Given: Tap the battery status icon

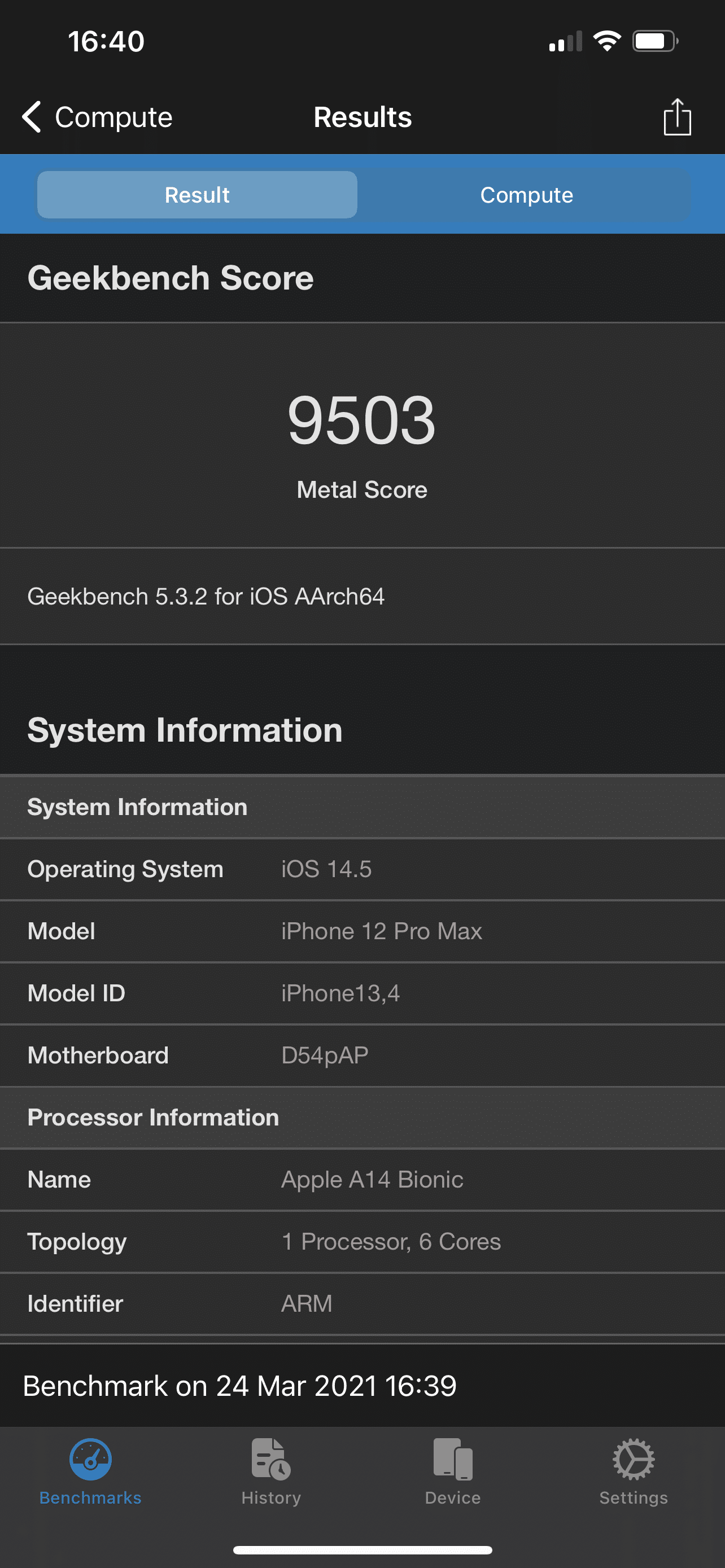Looking at the screenshot, I should 655,41.
